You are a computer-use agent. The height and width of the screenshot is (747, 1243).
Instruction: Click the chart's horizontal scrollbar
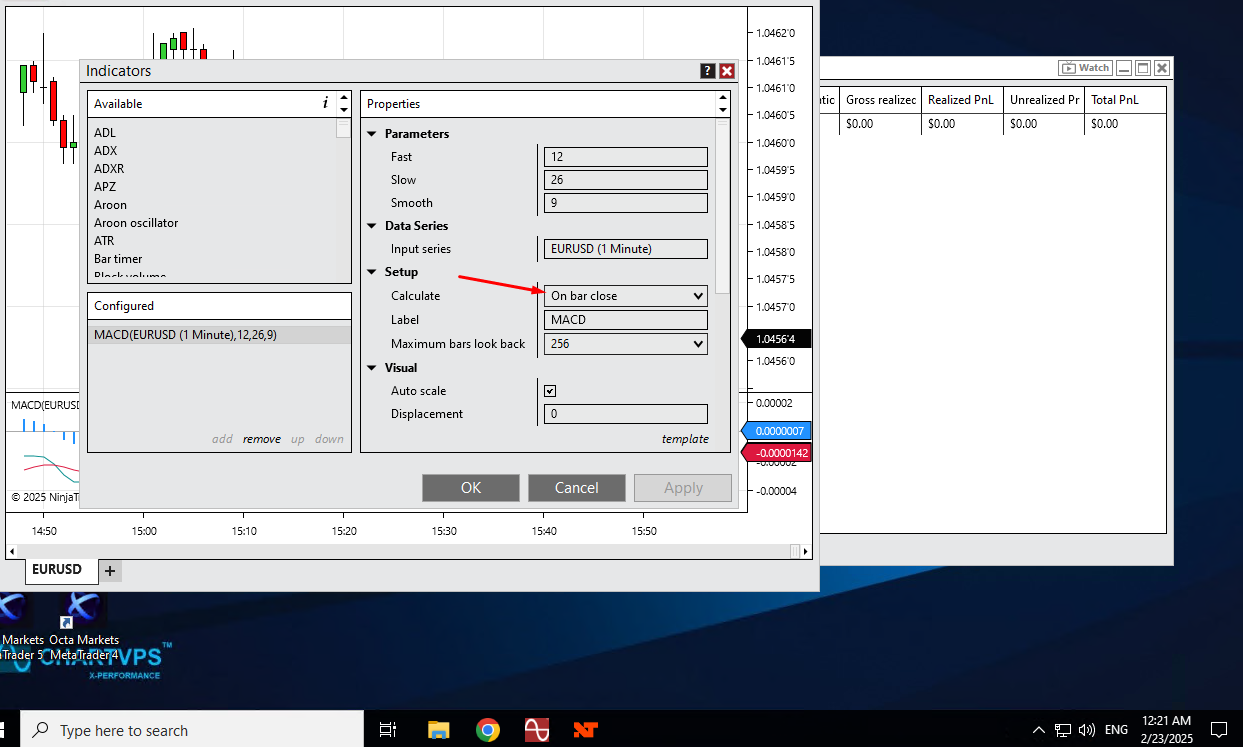coord(400,551)
